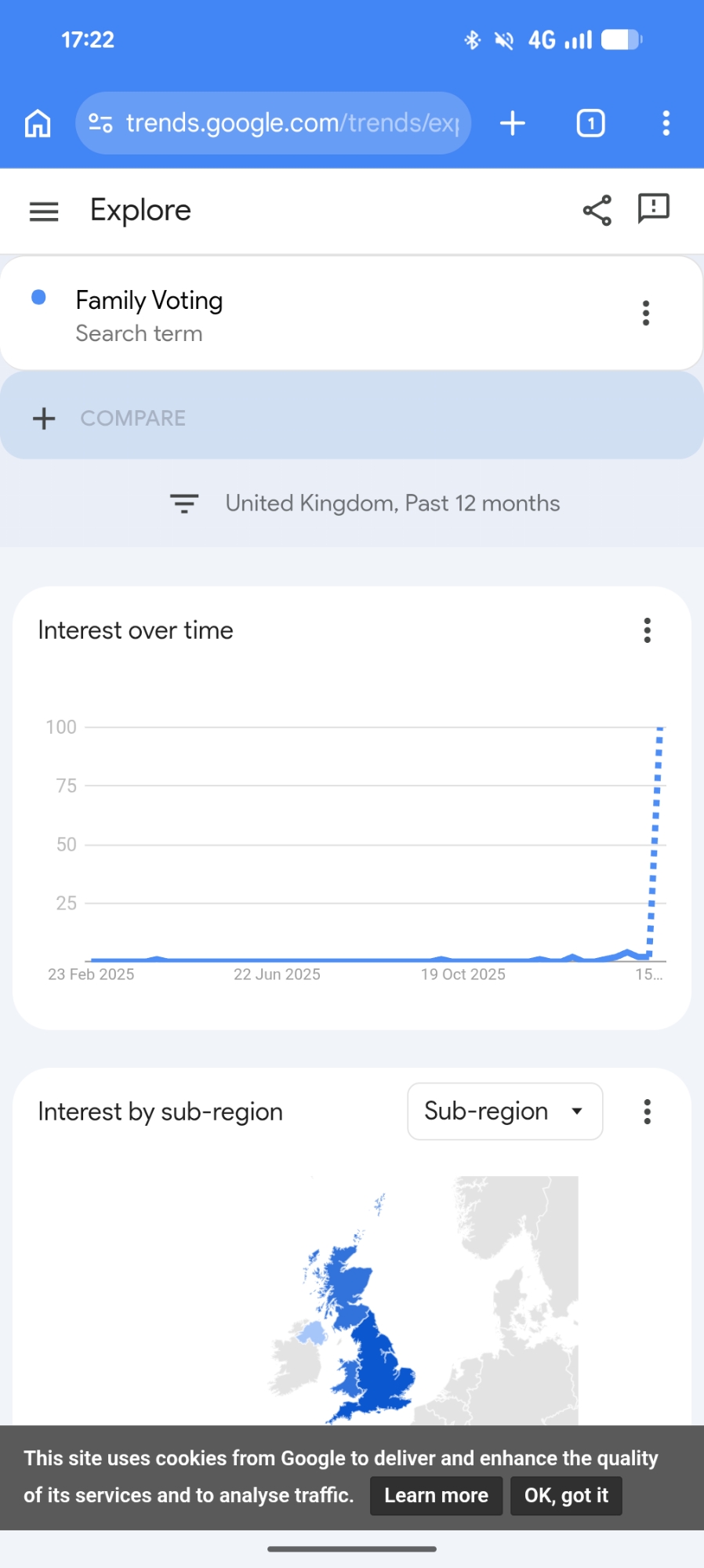Expand the Sub-region dropdown
Viewport: 704px width, 1568px height.
(x=504, y=1112)
